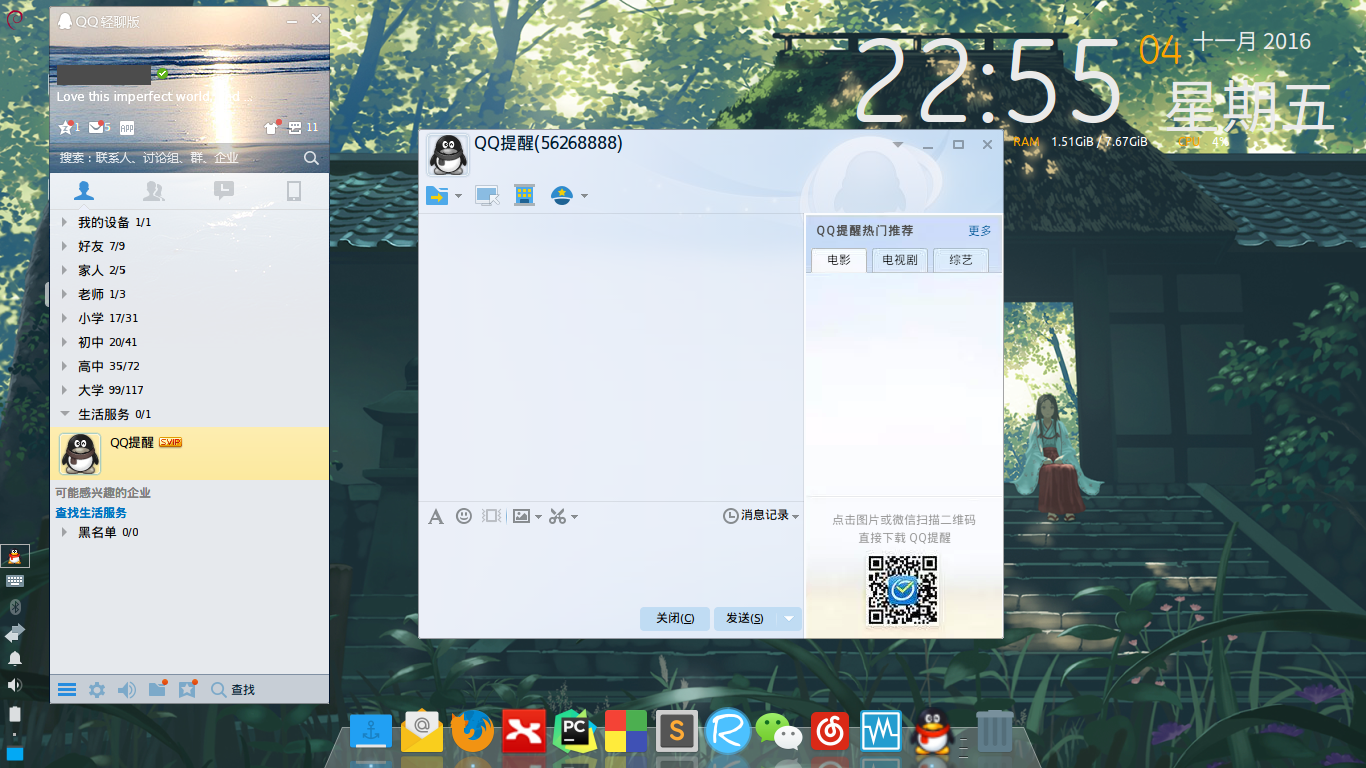Open the dropdown beside police cap icon
Viewport: 1366px width, 768px height.
click(x=584, y=196)
